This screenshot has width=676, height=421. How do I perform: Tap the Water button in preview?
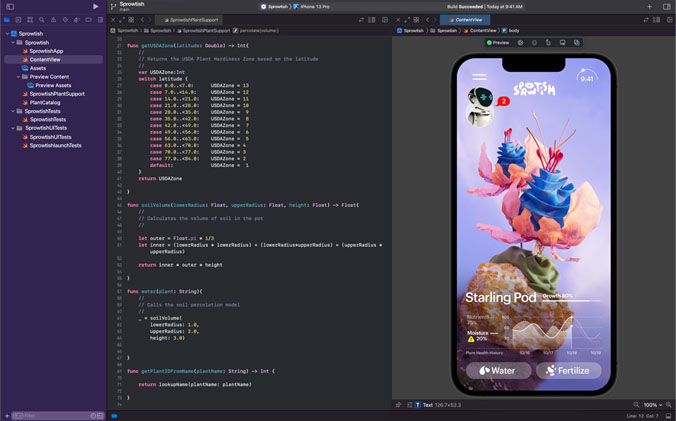(498, 371)
